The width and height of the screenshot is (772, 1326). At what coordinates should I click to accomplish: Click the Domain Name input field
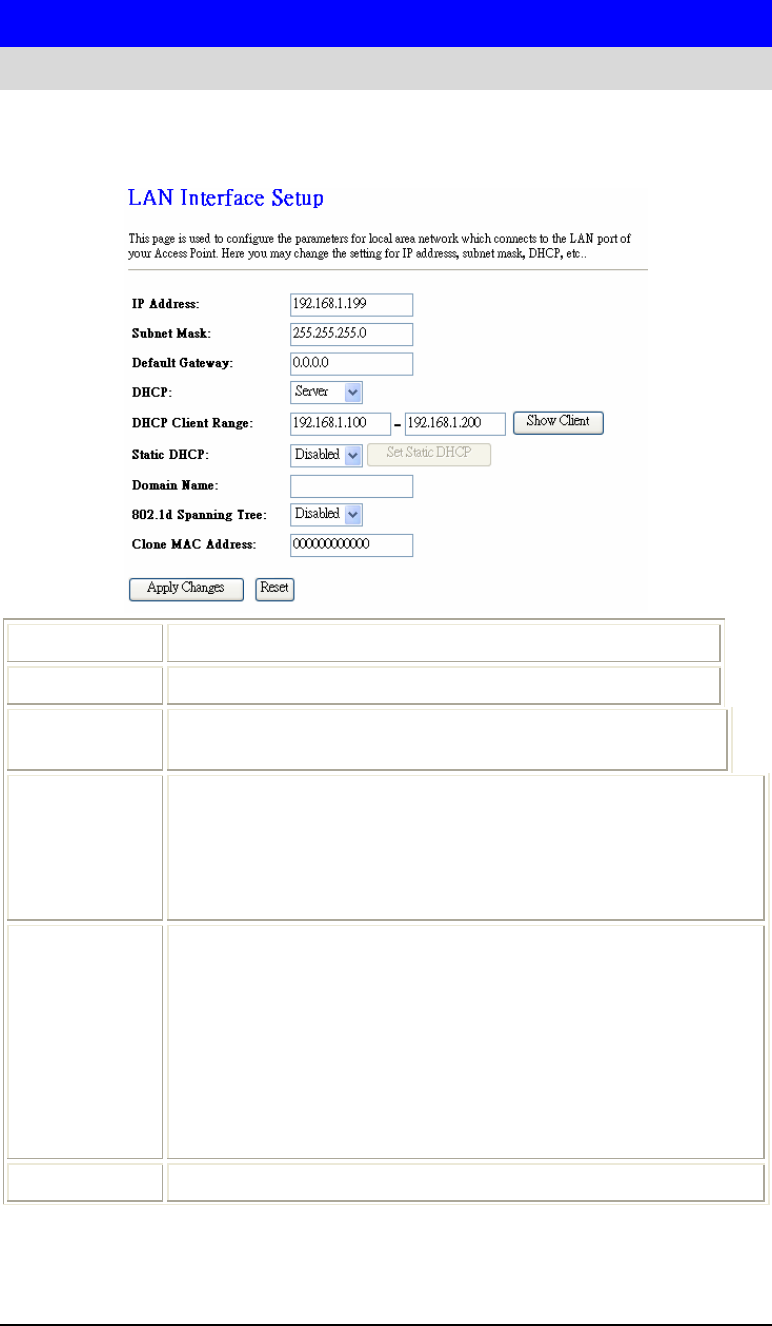(x=351, y=486)
